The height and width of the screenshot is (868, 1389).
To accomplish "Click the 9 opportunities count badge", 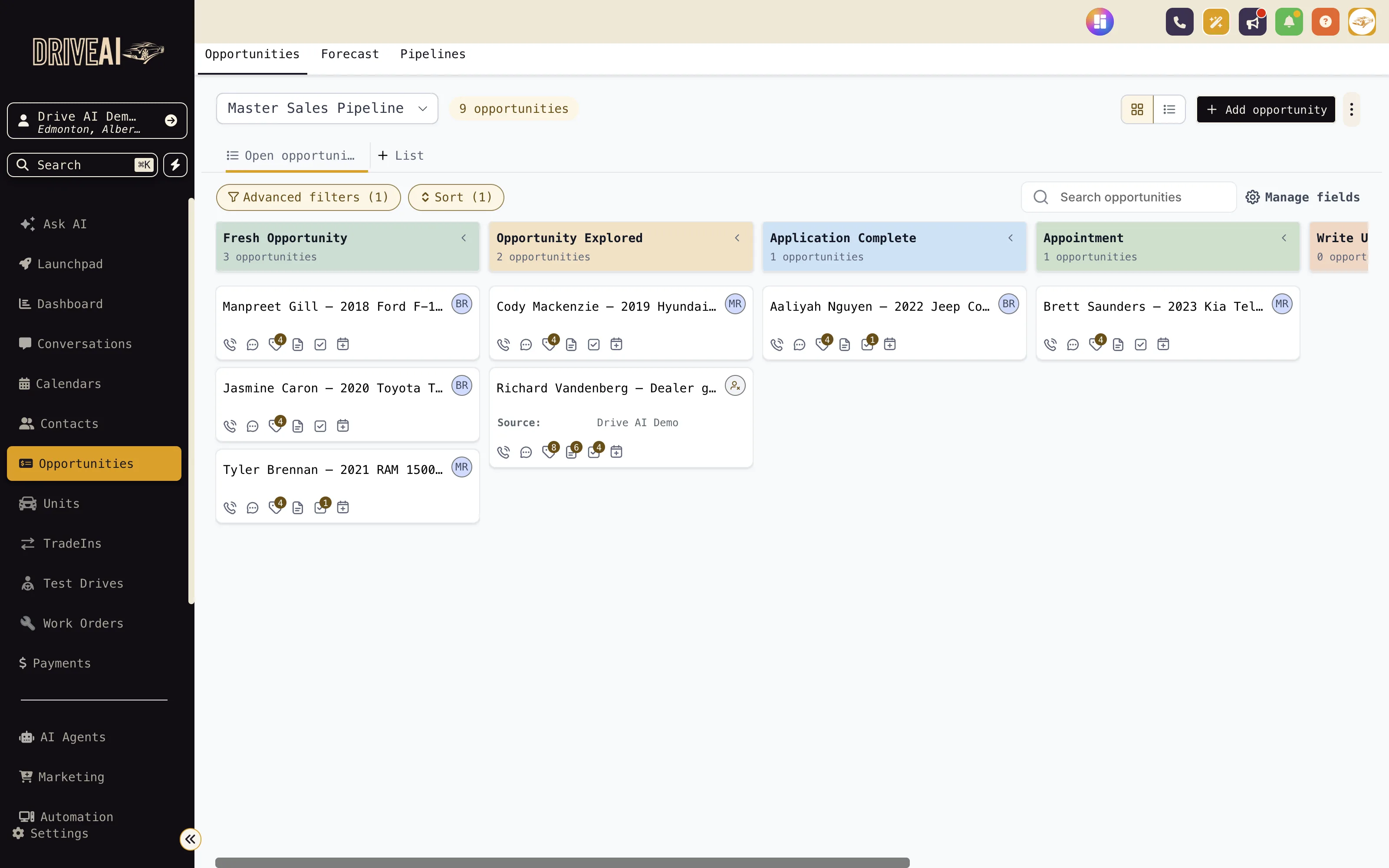I will click(513, 109).
